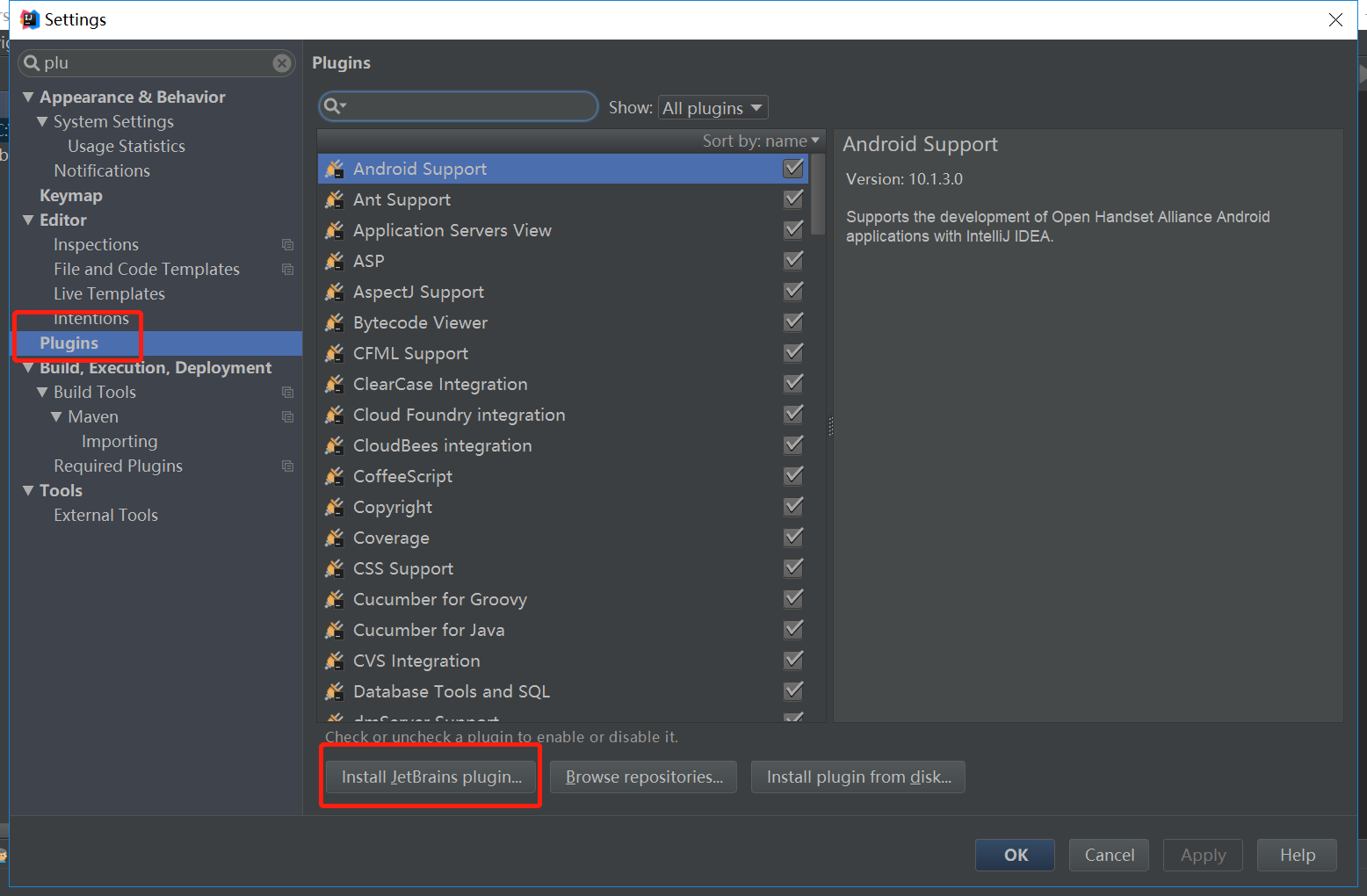
Task: Disable AspectJ Support via its checkbox
Action: pos(793,291)
